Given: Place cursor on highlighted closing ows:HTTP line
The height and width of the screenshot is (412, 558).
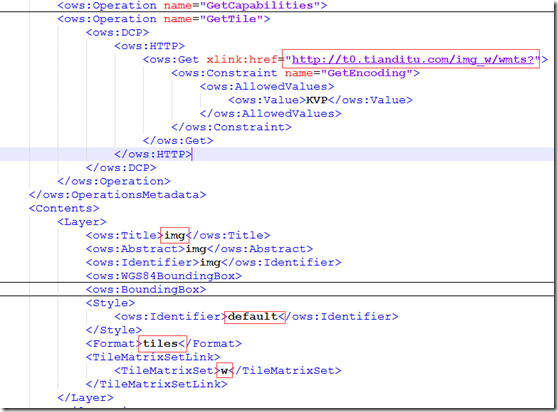Looking at the screenshot, I should [x=153, y=154].
